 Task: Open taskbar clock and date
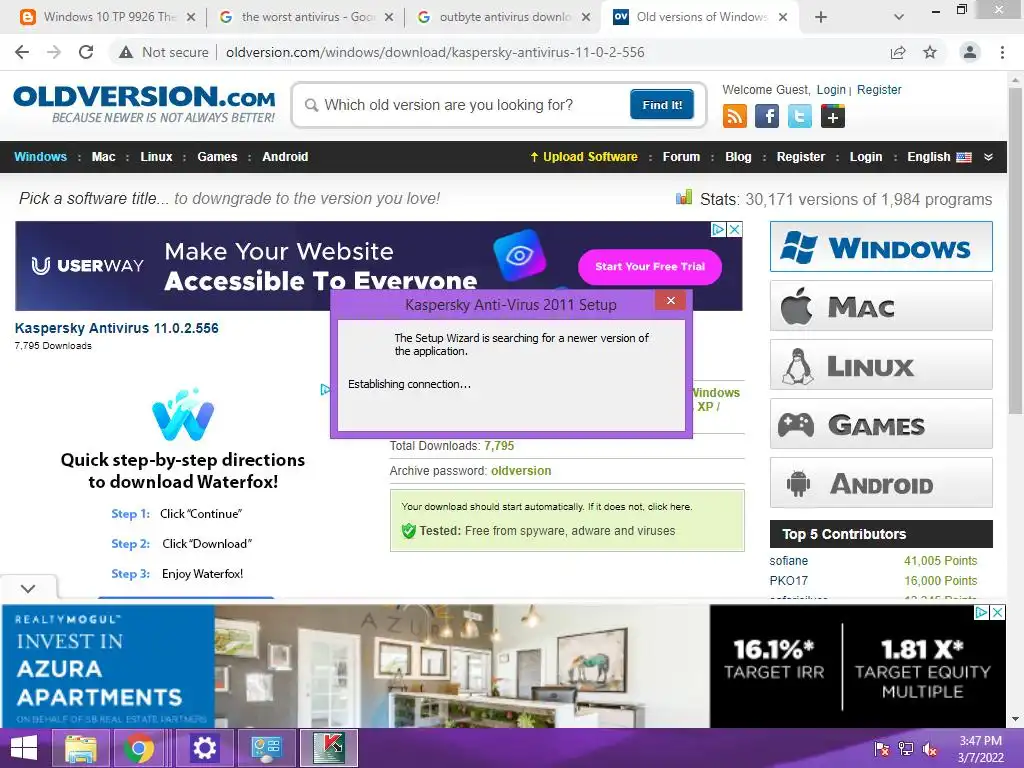pyautogui.click(x=980, y=749)
